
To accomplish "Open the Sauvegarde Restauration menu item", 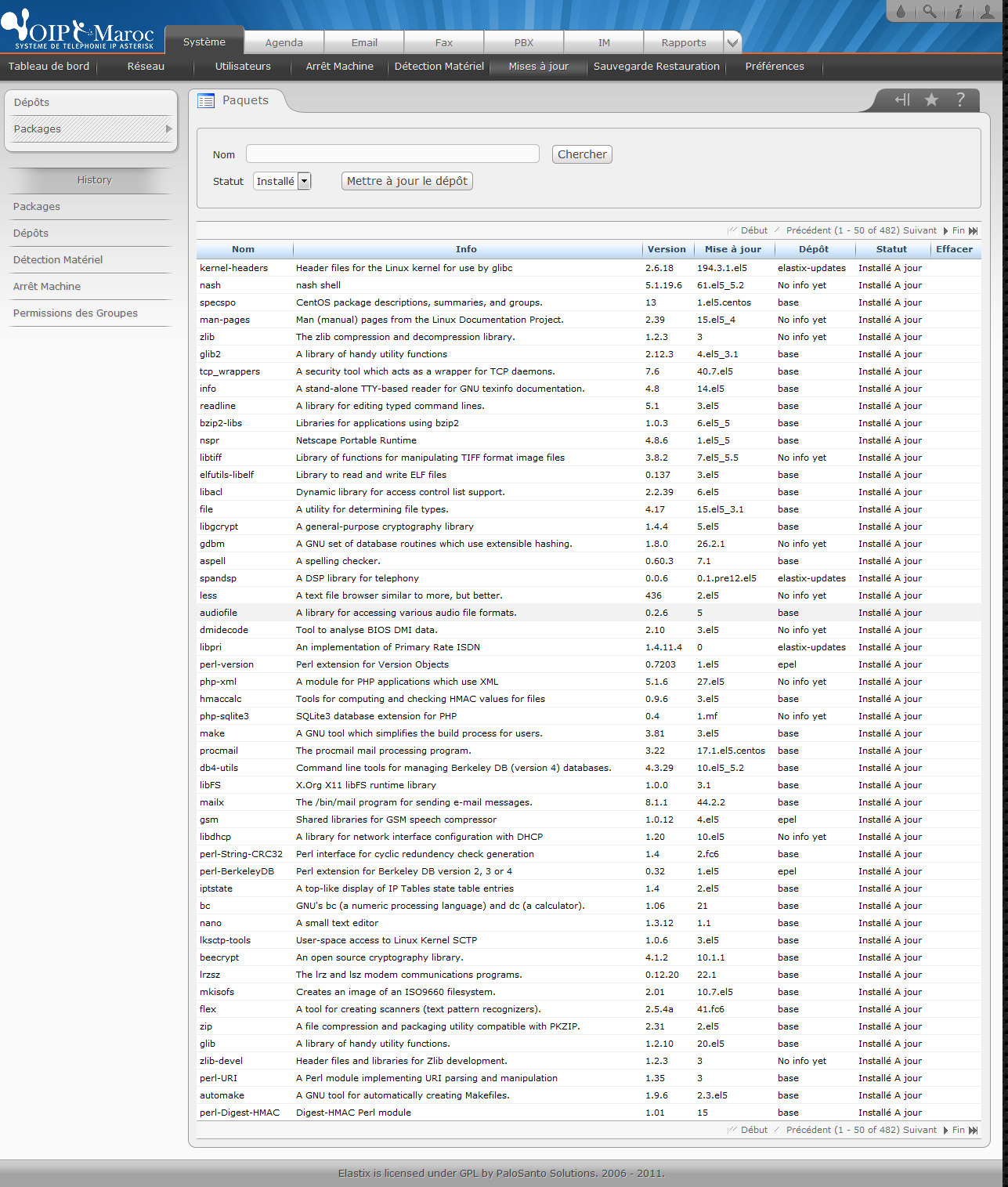I will tap(656, 67).
